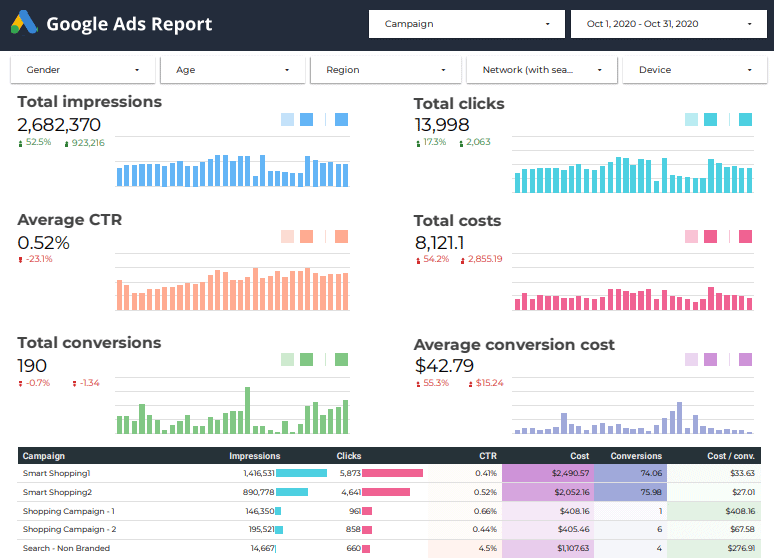This screenshot has height=560, width=774.
Task: Click the rightmost green Total conversions legend swatch
Action: pos(341,360)
